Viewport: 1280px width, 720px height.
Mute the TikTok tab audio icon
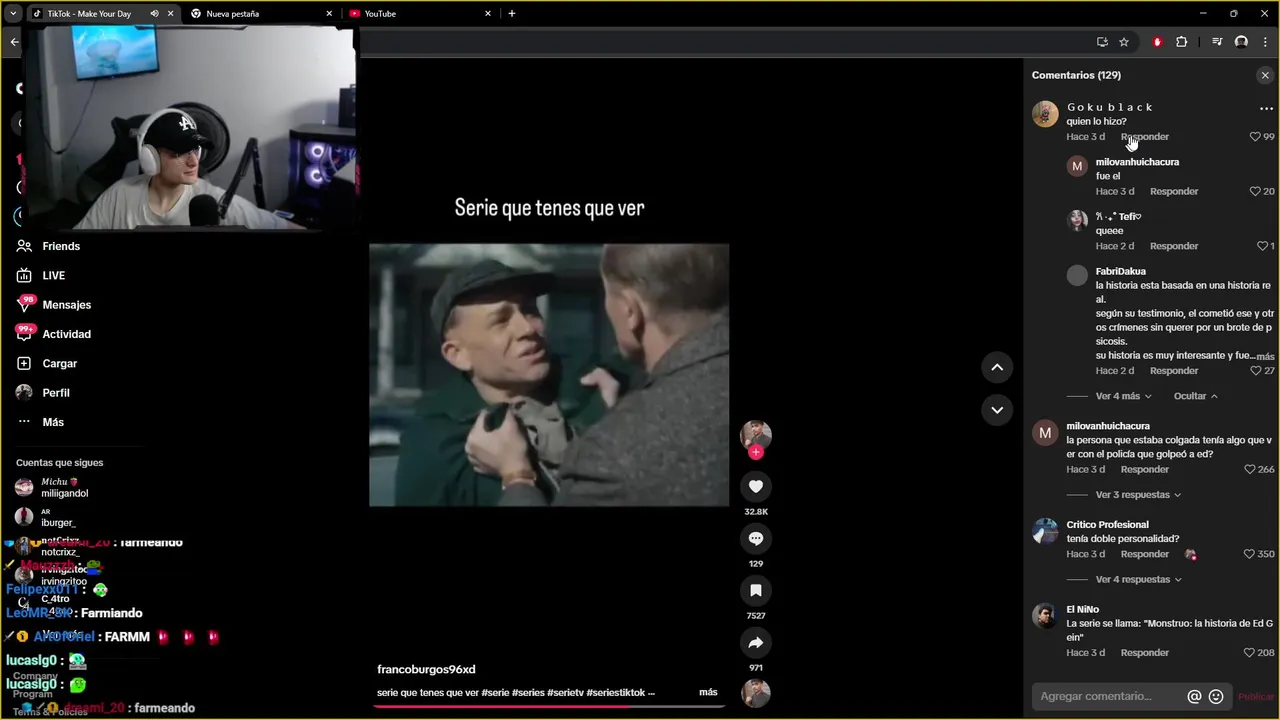click(154, 14)
